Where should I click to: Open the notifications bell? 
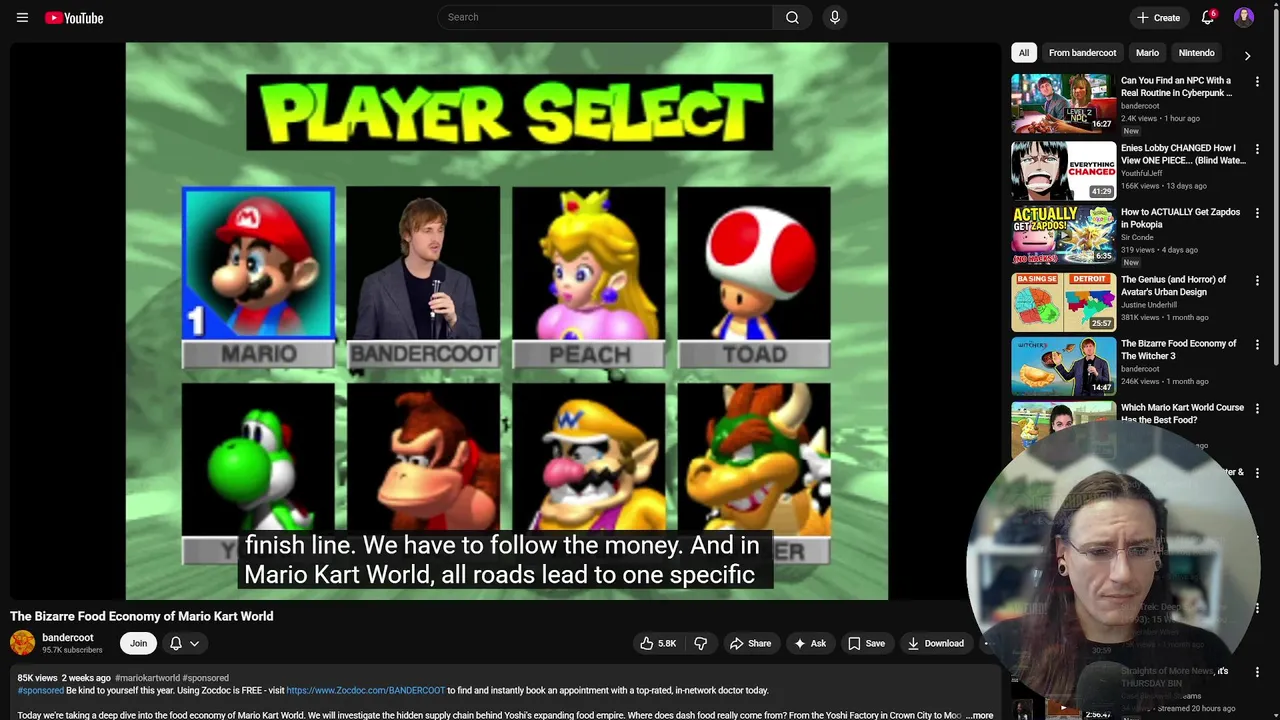click(x=1208, y=17)
